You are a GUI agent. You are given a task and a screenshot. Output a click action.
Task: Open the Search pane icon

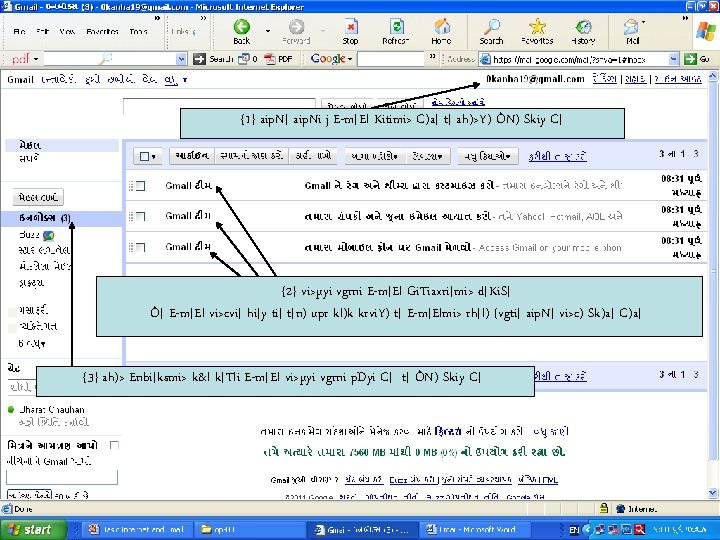pyautogui.click(x=491, y=27)
